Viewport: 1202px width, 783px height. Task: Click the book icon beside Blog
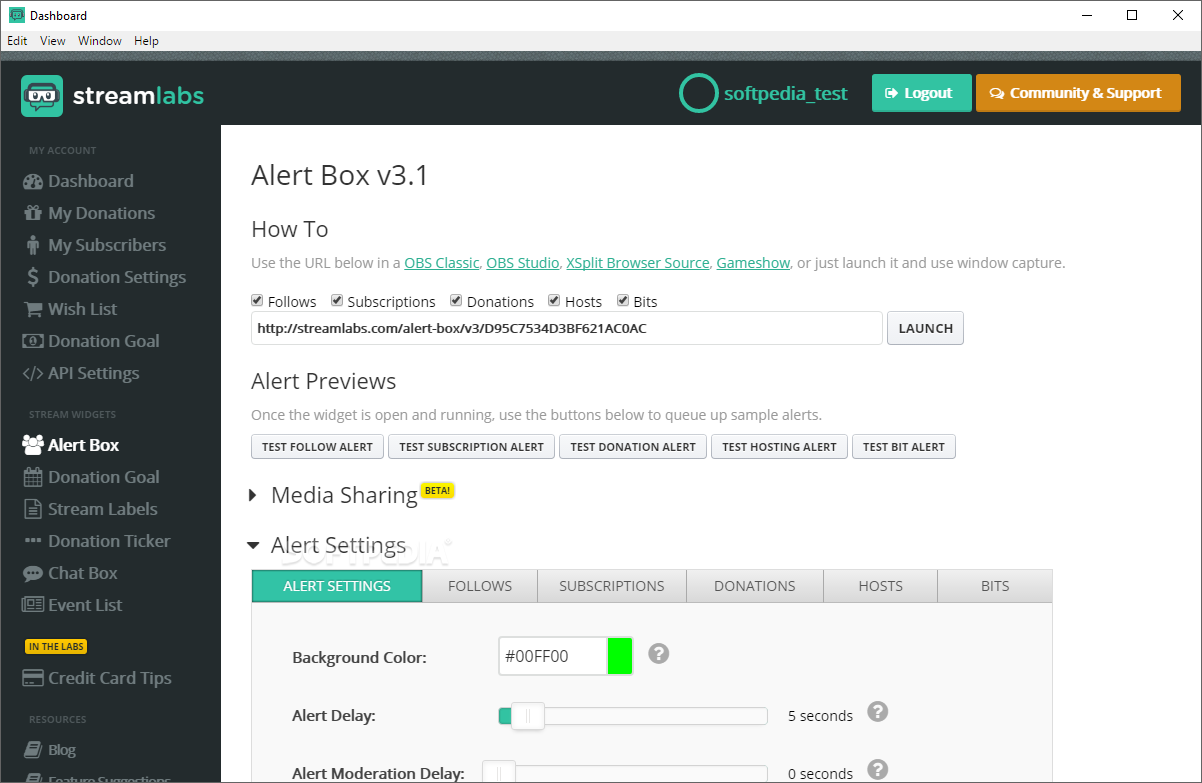(33, 750)
